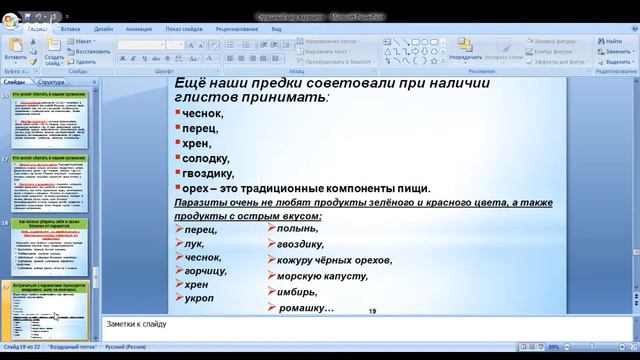Open the Упорядочить arrange menu
This screenshot has width=640, height=360.
(x=465, y=50)
